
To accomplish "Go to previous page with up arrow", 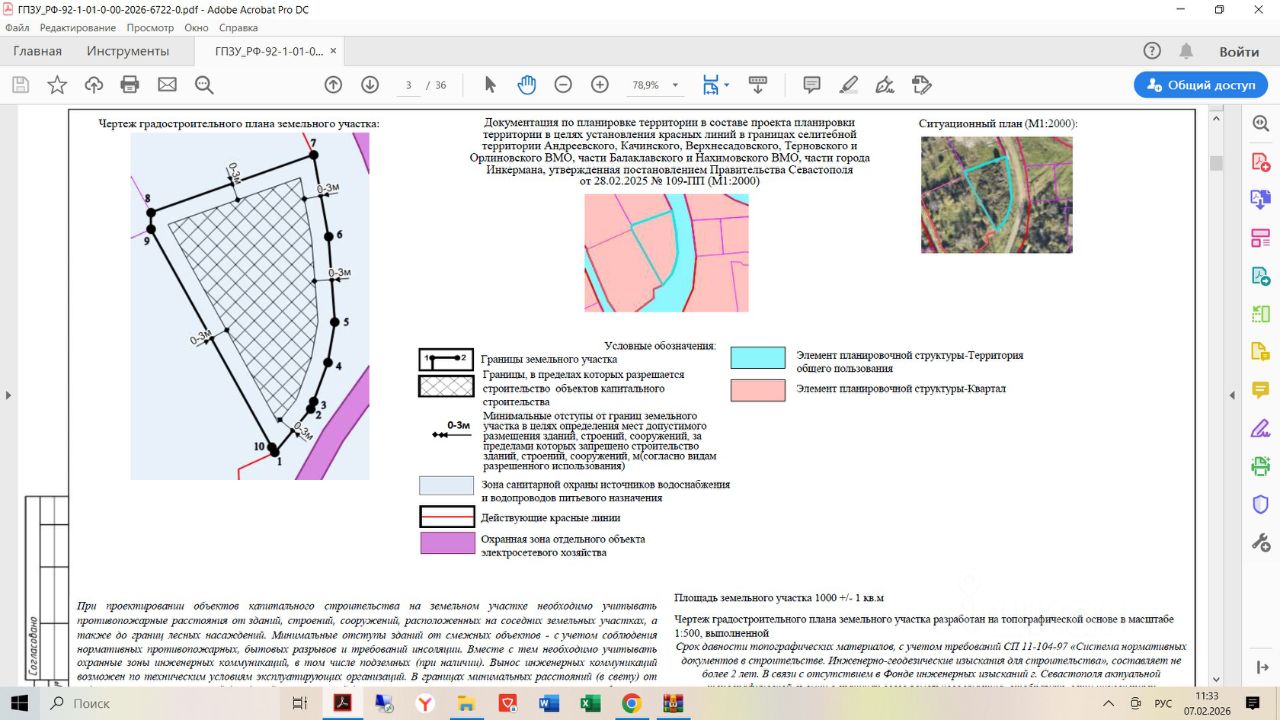I will click(333, 85).
